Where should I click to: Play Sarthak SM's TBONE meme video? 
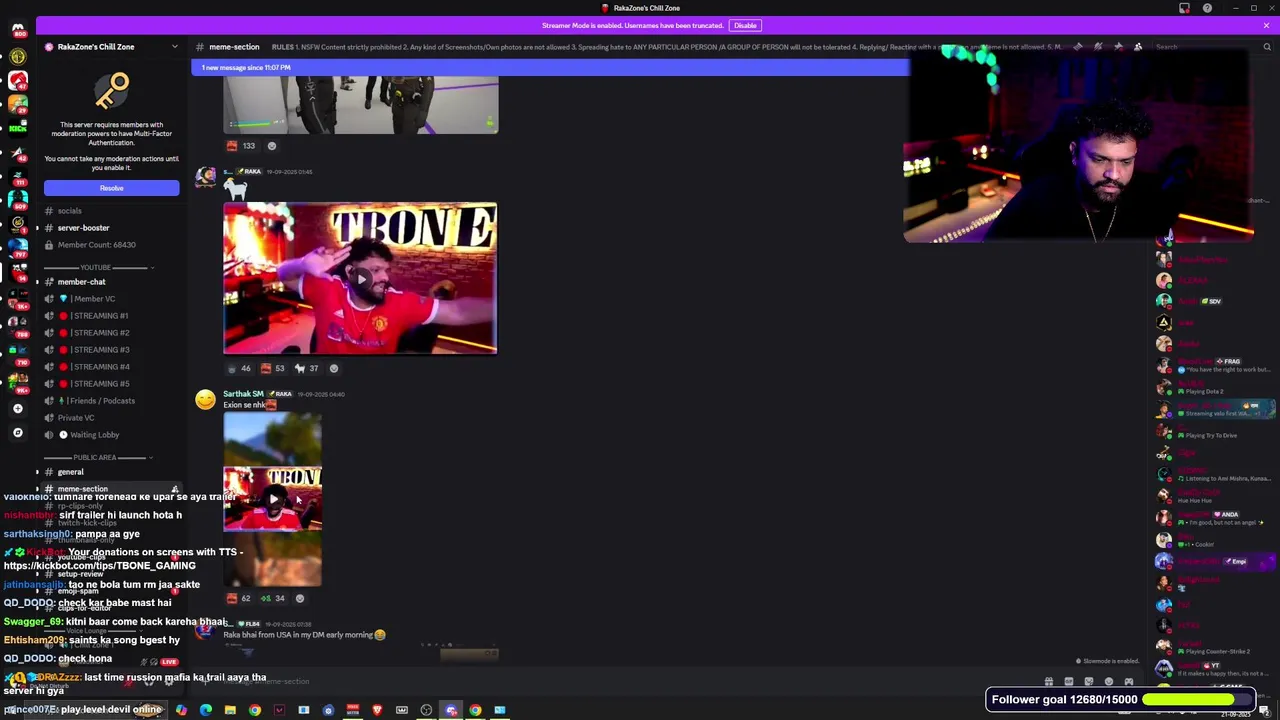(272, 499)
